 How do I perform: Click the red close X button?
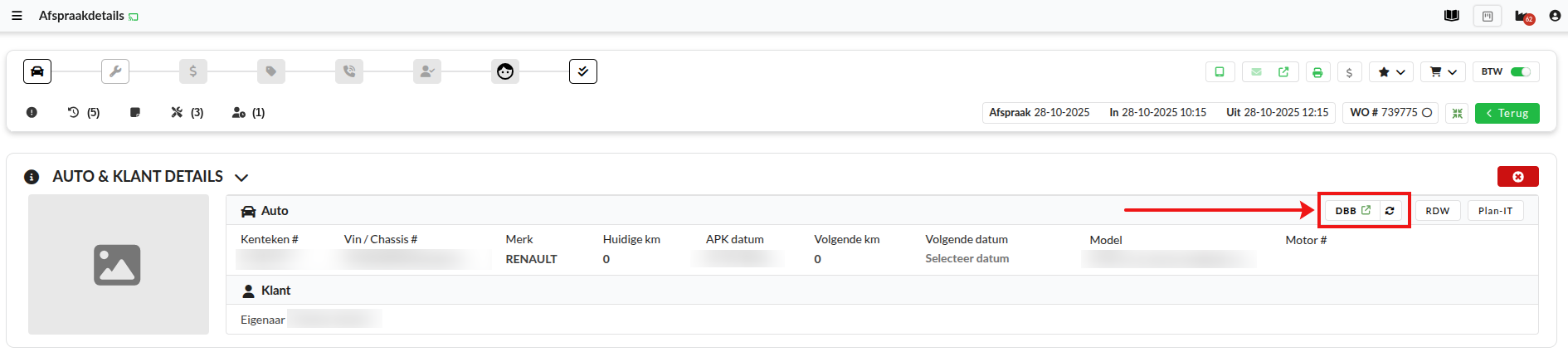click(1517, 177)
